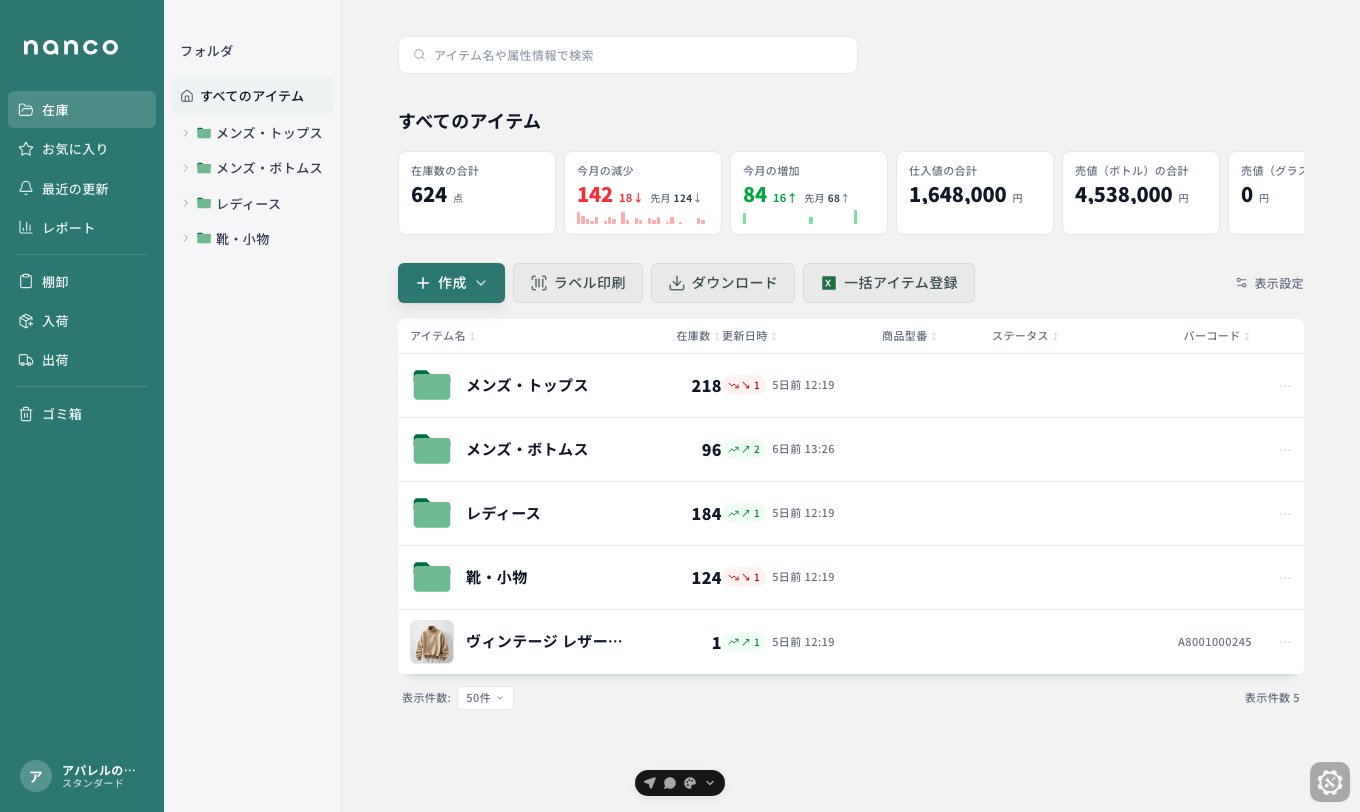Image resolution: width=1360 pixels, height=812 pixels.
Task: Open the 50件 page size dropdown
Action: tap(485, 698)
